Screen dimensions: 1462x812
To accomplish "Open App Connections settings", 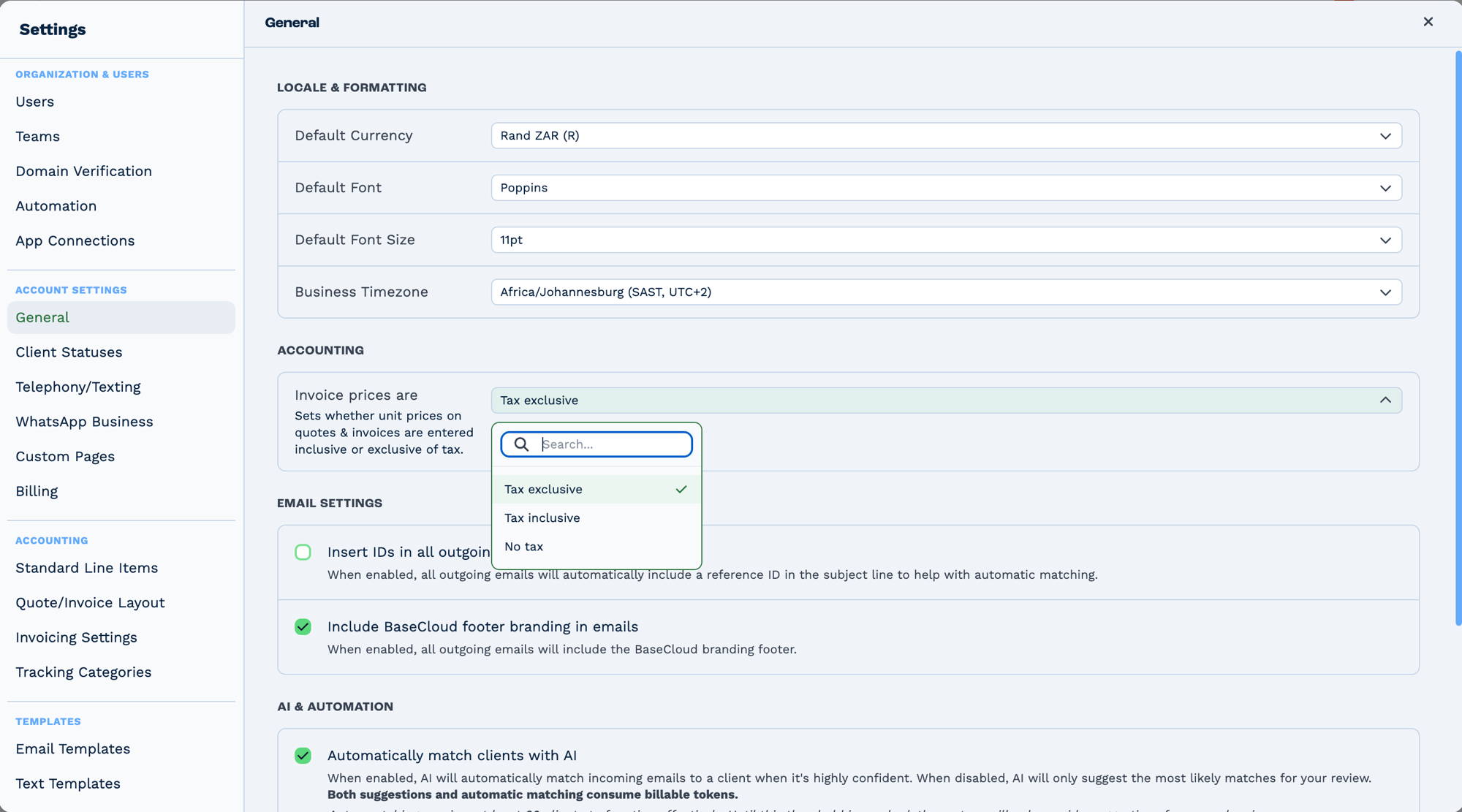I will pos(121,240).
